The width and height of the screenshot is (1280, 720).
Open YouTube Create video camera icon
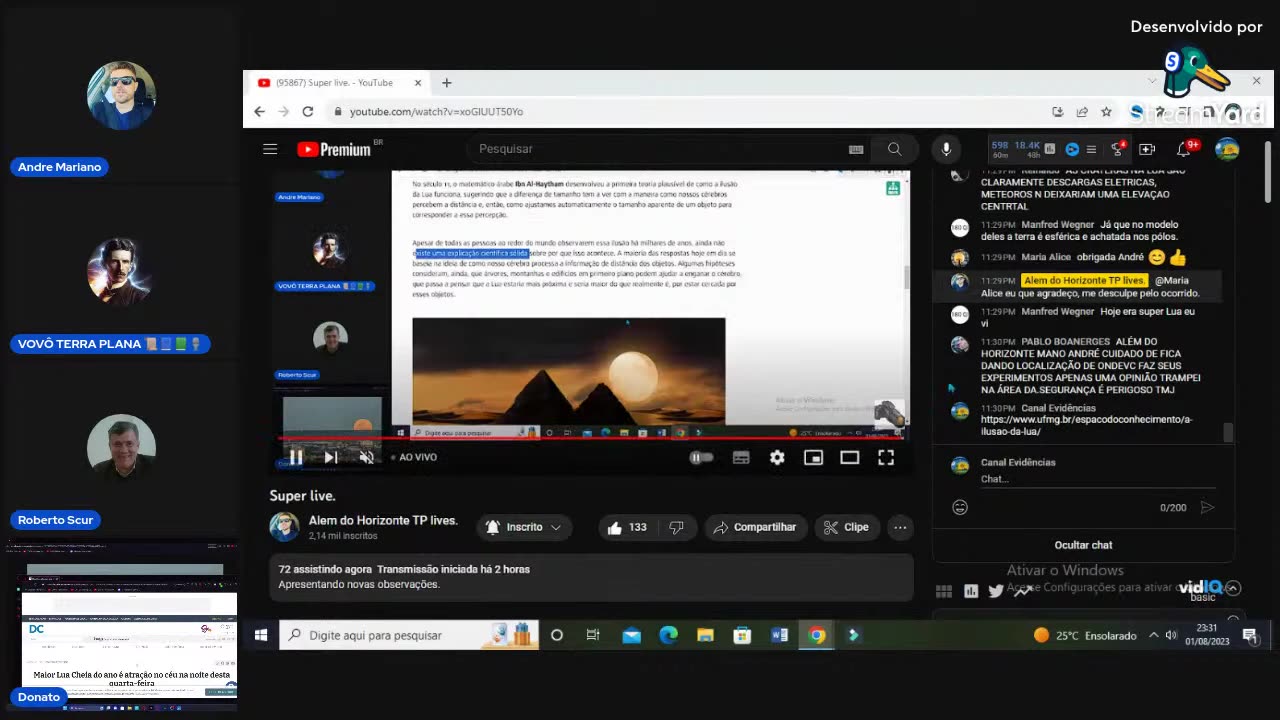(x=1147, y=149)
